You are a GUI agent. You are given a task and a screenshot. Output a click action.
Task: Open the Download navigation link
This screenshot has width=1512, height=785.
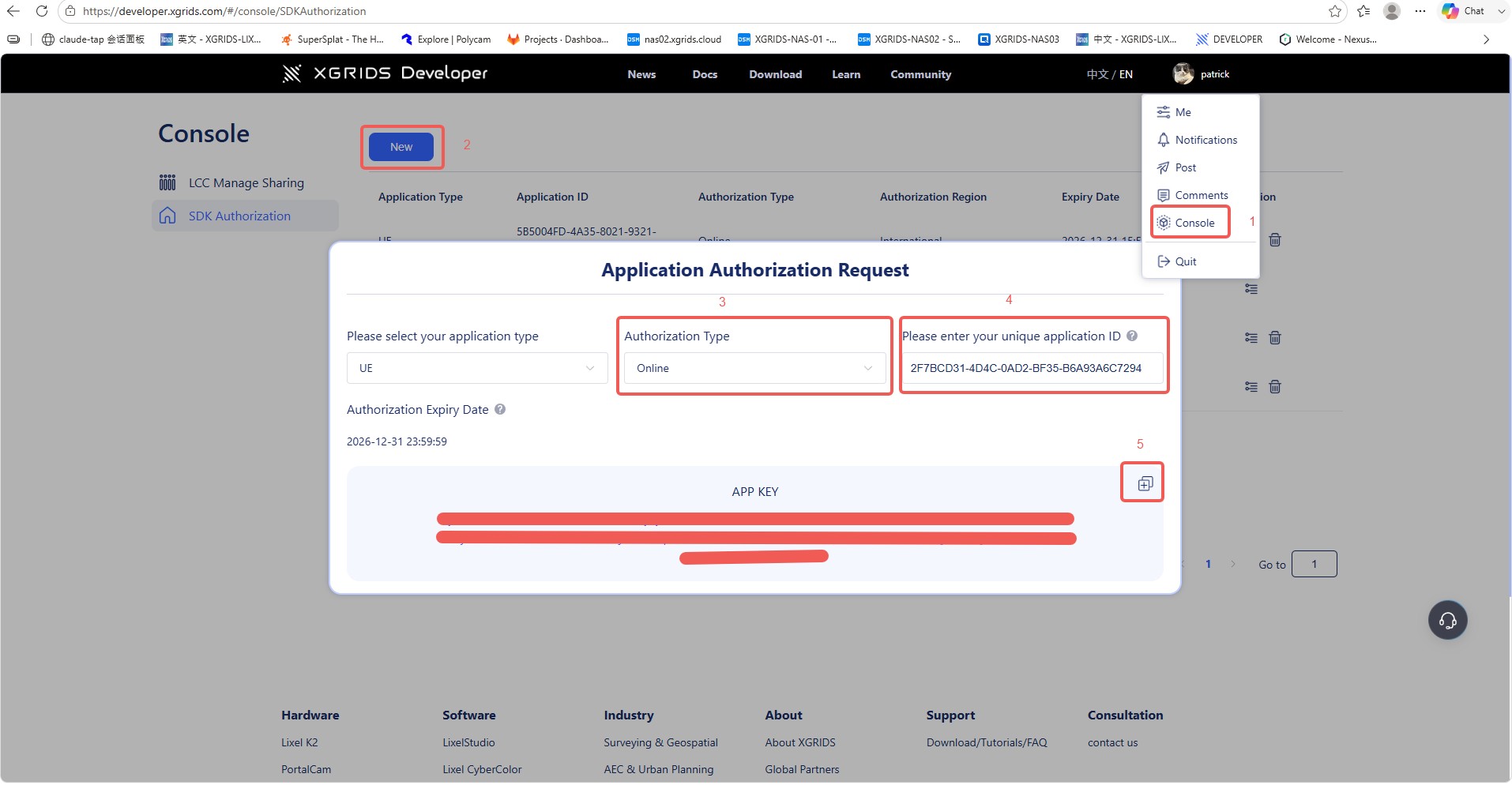(775, 74)
